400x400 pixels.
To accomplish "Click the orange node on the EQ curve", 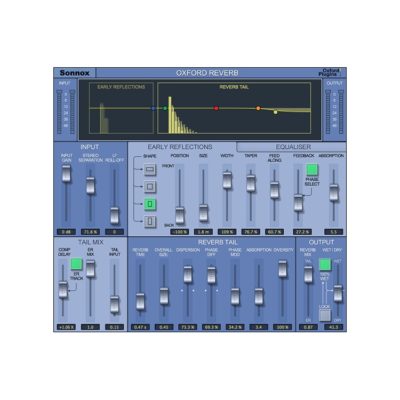I will 258,108.
